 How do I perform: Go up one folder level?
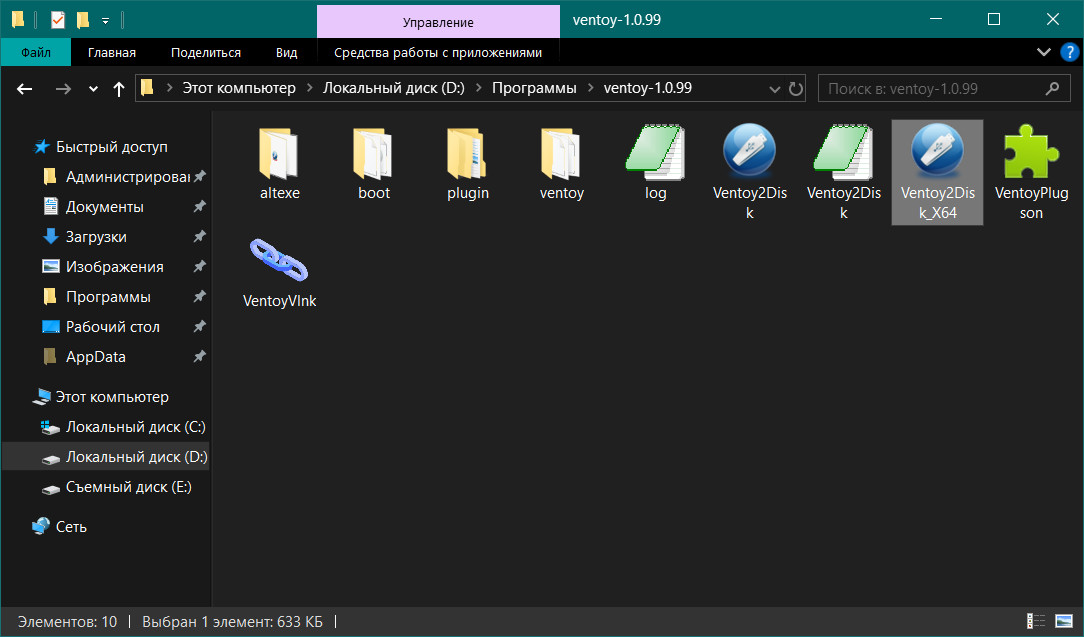coord(119,89)
